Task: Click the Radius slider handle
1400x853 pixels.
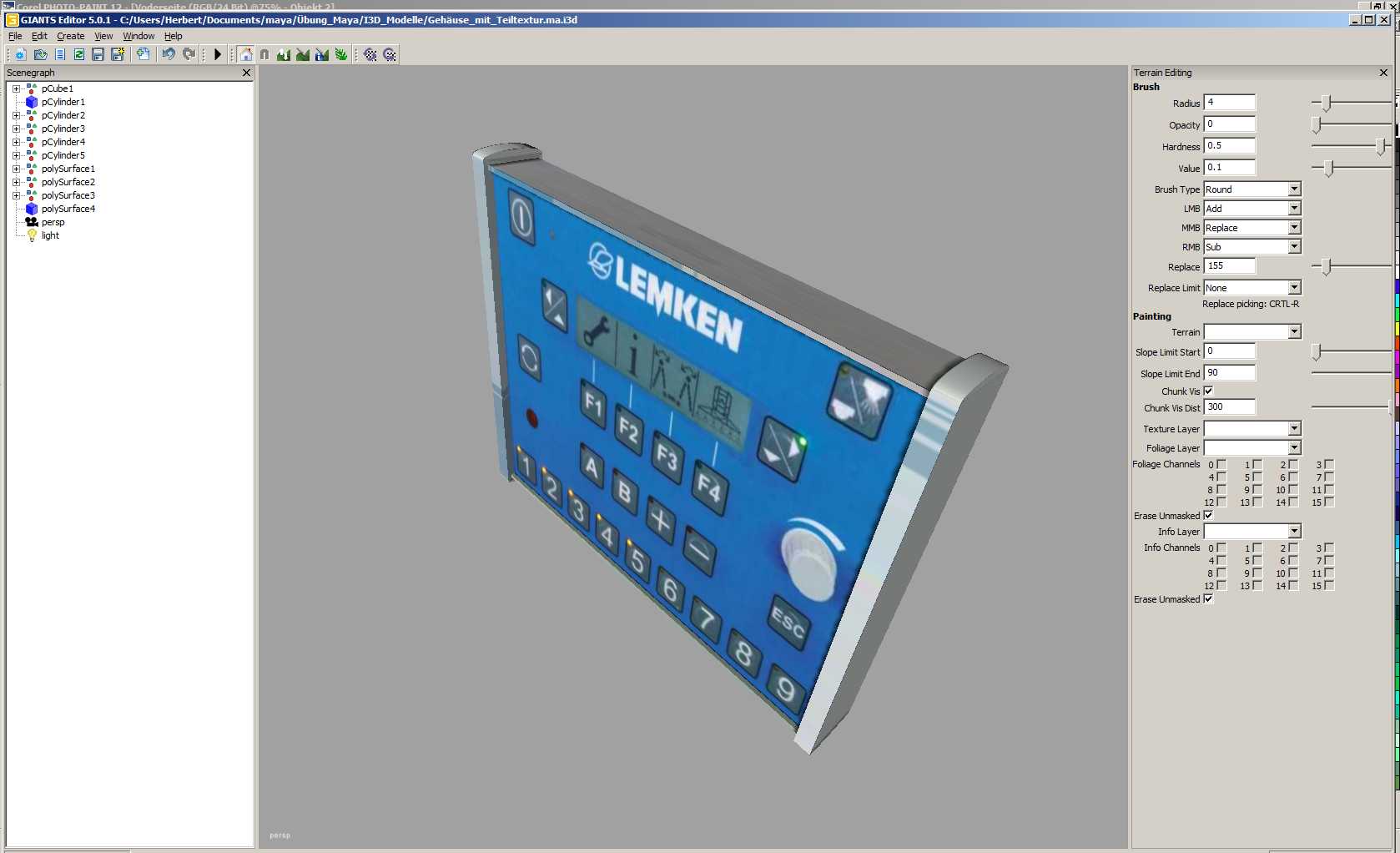Action: [1326, 103]
